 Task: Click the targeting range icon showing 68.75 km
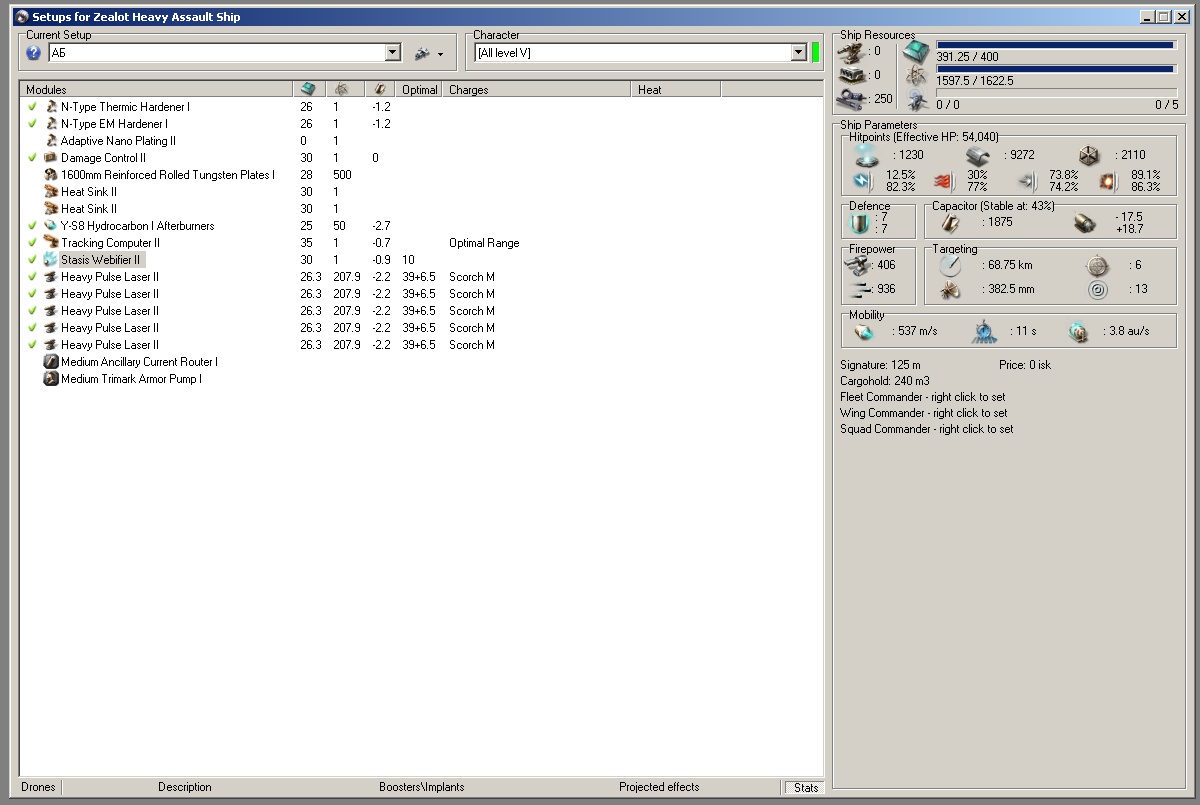point(950,266)
